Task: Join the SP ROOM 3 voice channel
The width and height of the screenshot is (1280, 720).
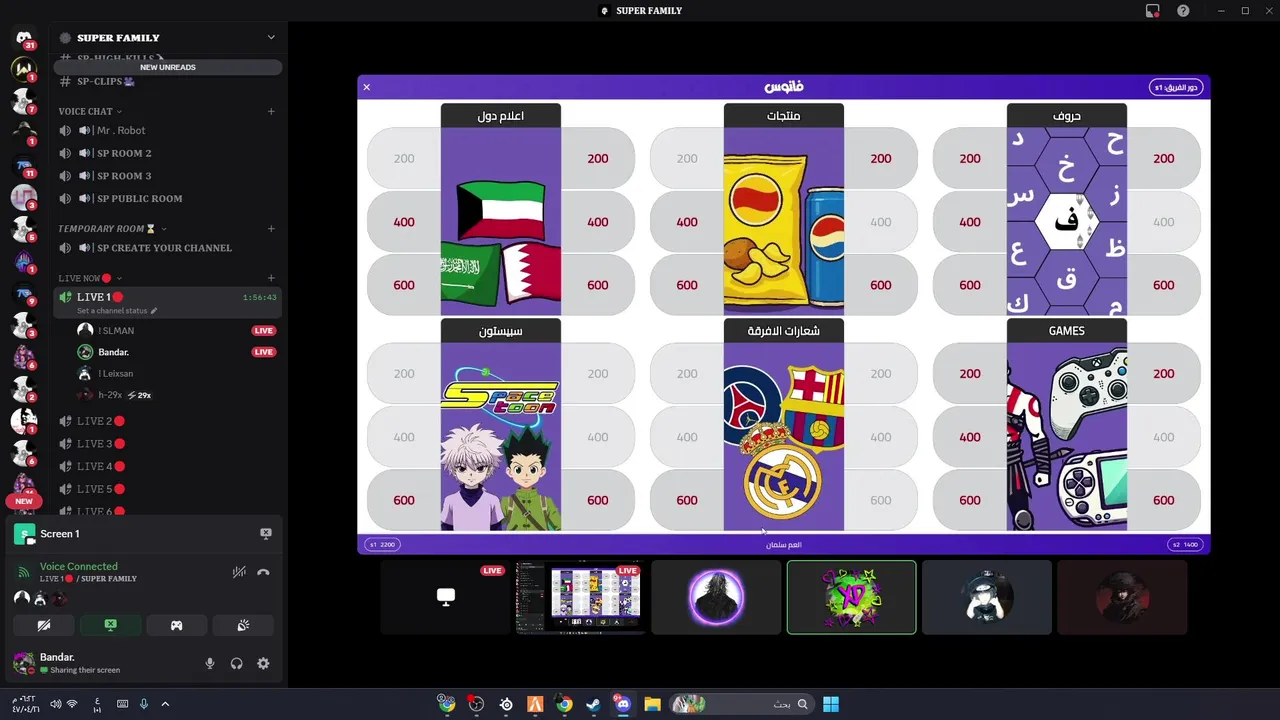Action: pyautogui.click(x=166, y=176)
